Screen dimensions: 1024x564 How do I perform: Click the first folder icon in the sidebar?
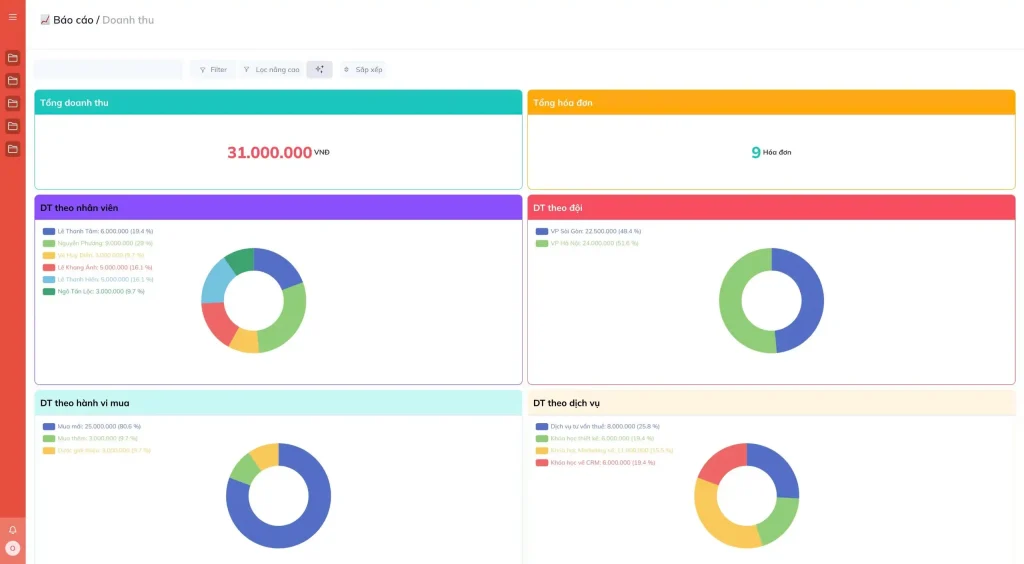pos(13,58)
